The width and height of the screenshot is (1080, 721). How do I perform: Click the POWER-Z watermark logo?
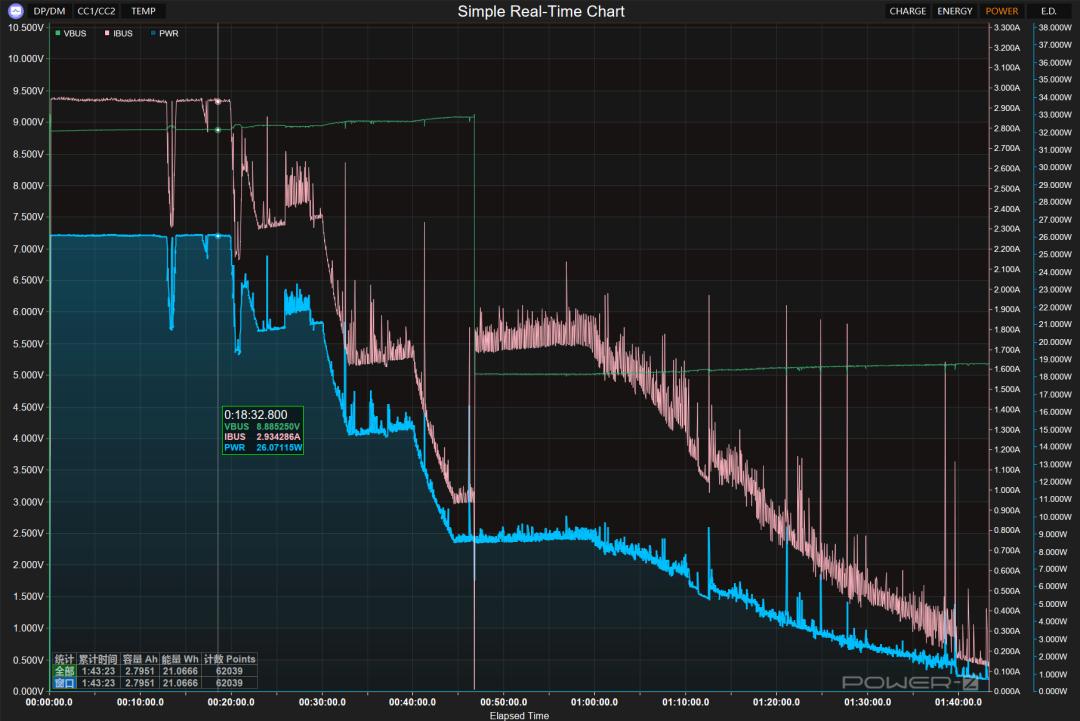pyautogui.click(x=910, y=682)
